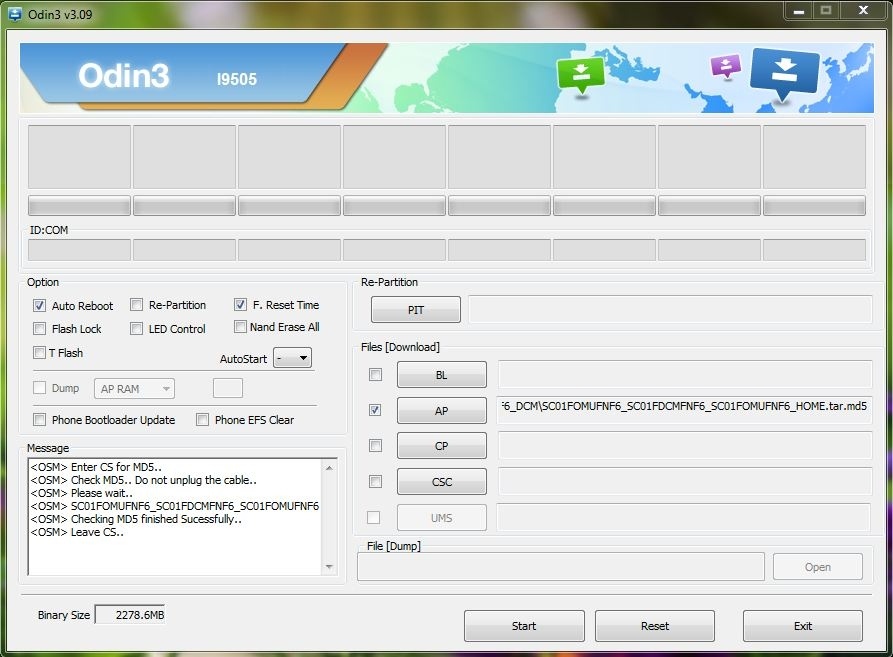Click the Odin3 app icon in title bar

pos(15,14)
